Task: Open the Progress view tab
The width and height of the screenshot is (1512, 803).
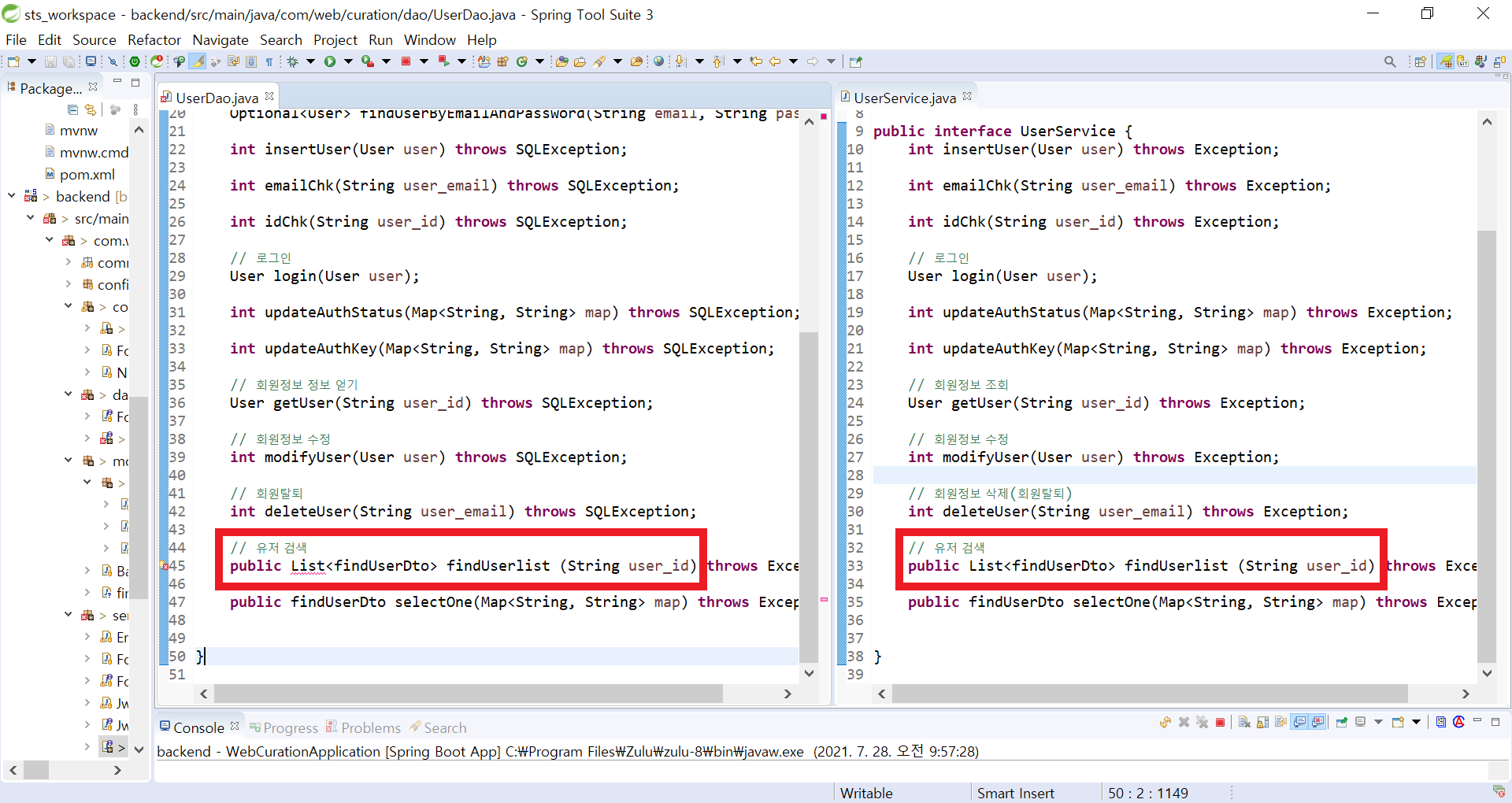Action: click(284, 727)
